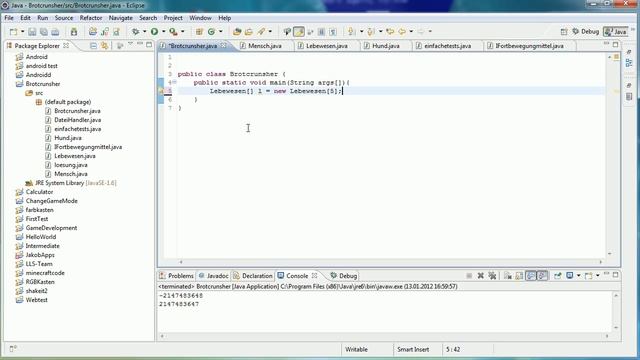Close the Console view tab

pyautogui.click(x=315, y=276)
